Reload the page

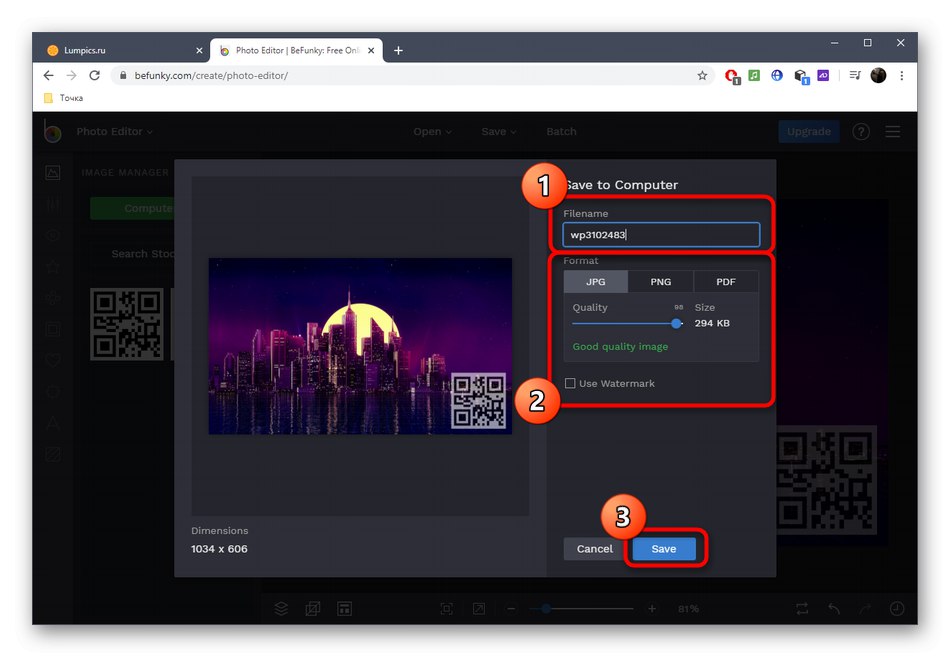pos(95,75)
